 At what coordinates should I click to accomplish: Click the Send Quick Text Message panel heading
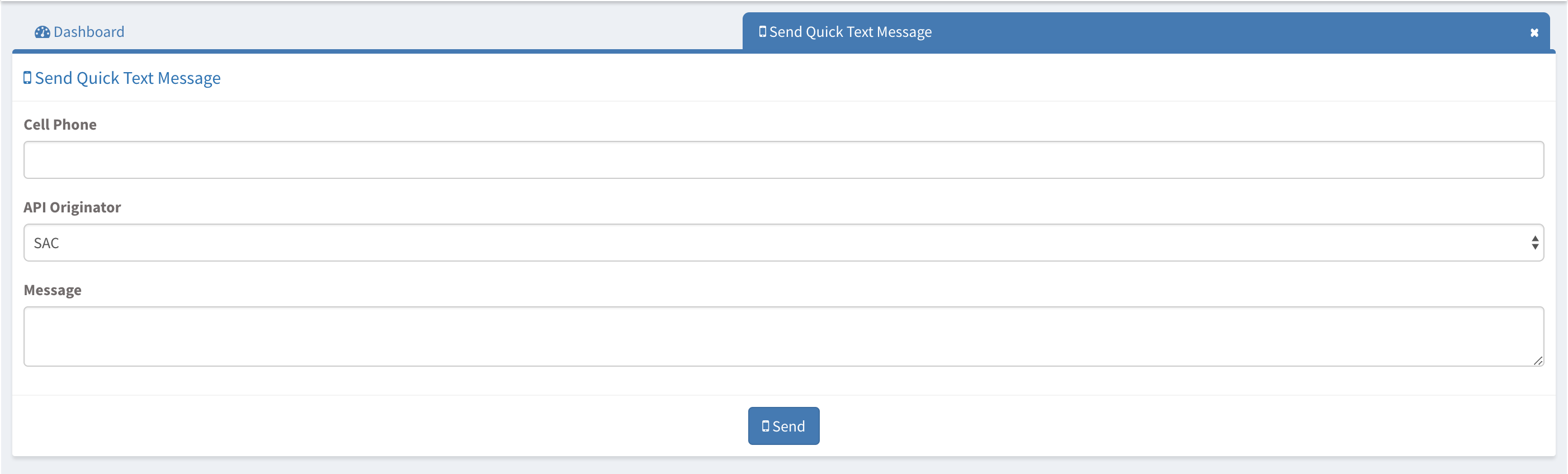pos(127,78)
